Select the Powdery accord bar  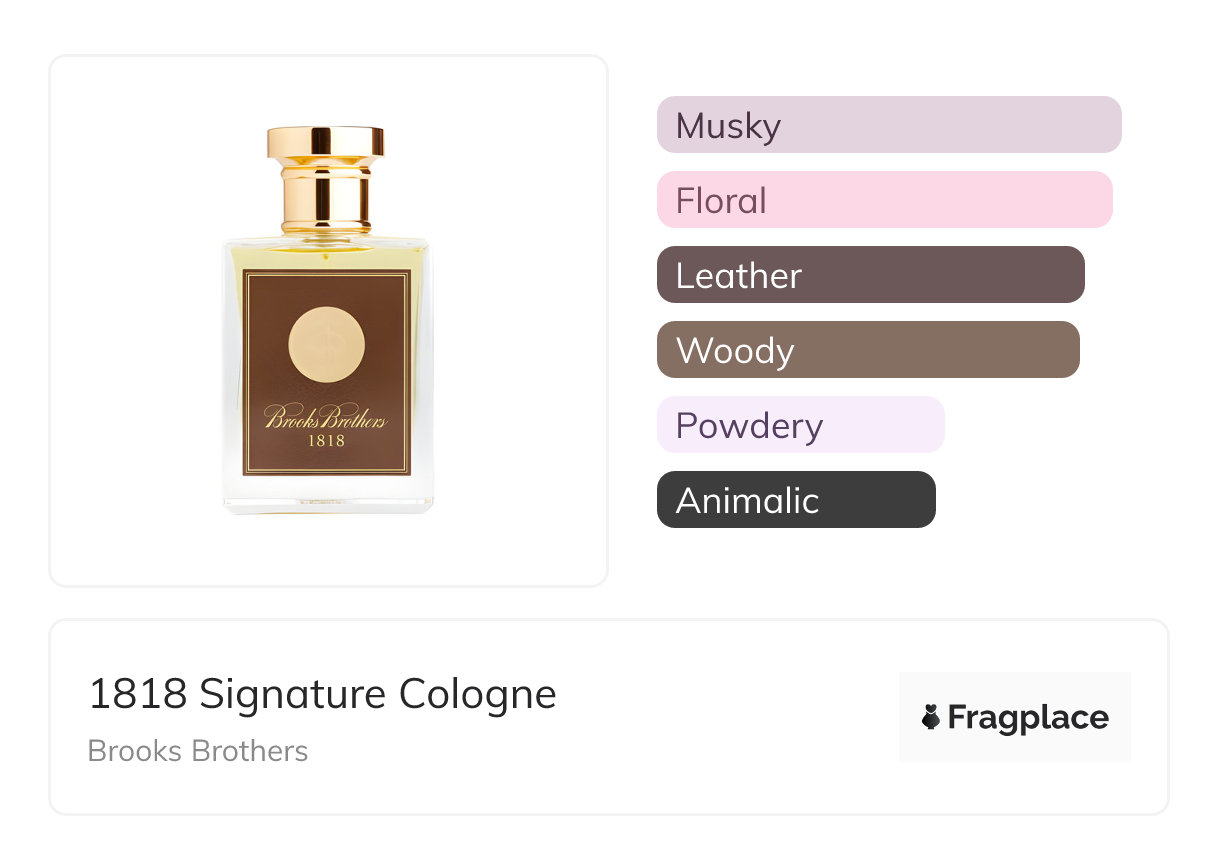tap(800, 425)
